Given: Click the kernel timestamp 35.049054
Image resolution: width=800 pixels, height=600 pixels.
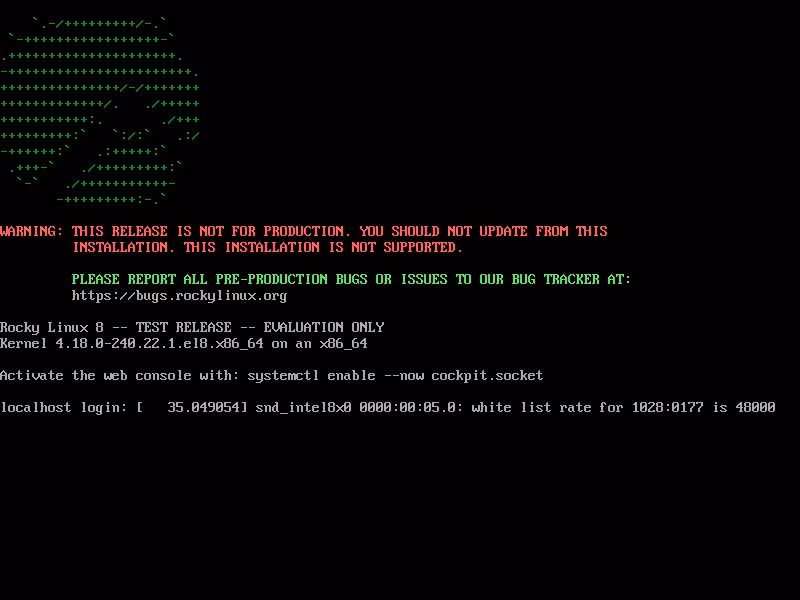Looking at the screenshot, I should 203,408.
